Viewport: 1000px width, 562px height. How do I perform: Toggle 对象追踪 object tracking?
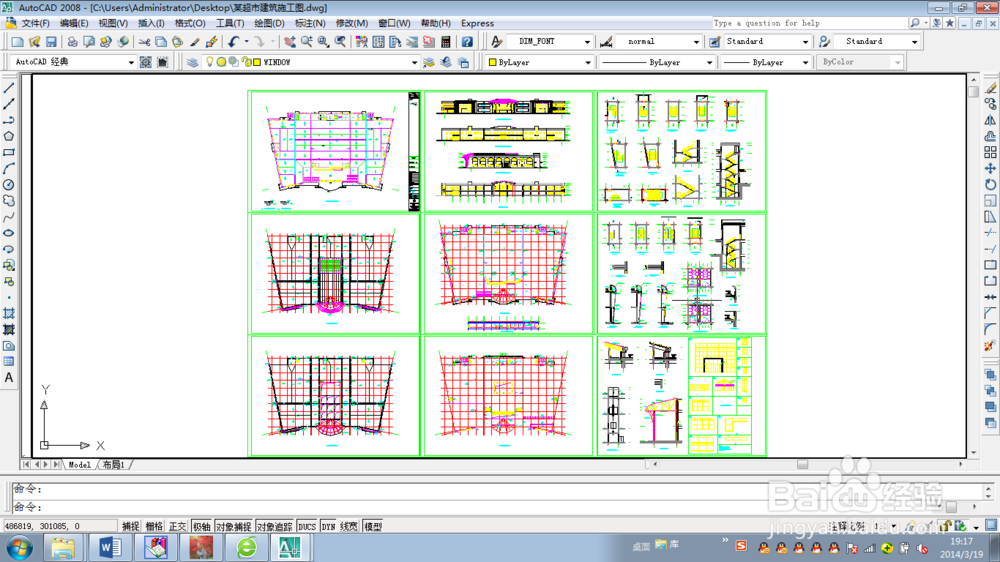tap(274, 526)
